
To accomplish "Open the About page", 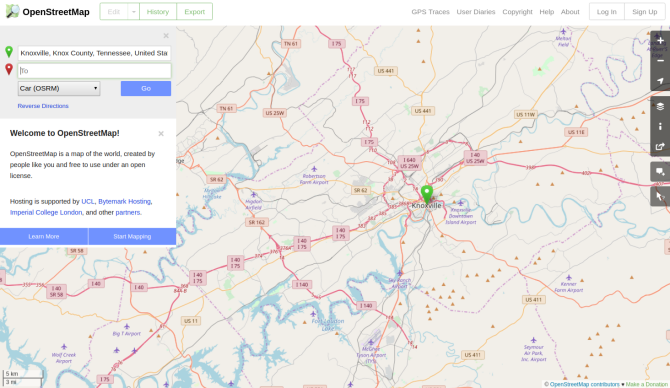I will [x=570, y=12].
